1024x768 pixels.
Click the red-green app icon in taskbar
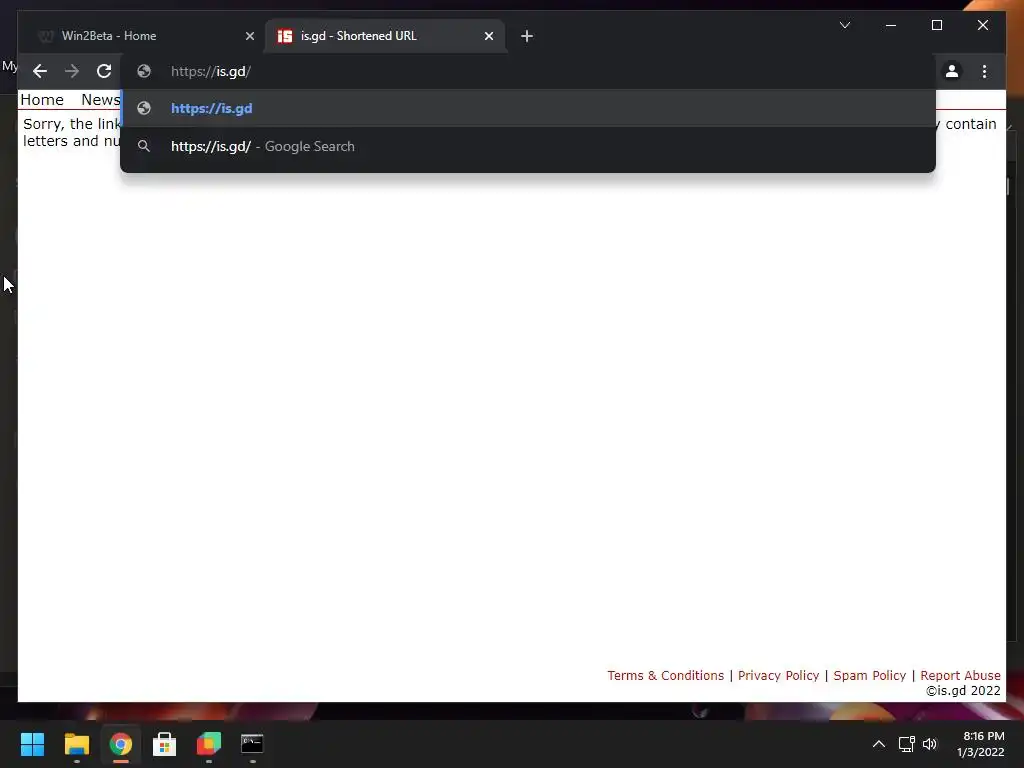pyautogui.click(x=209, y=744)
